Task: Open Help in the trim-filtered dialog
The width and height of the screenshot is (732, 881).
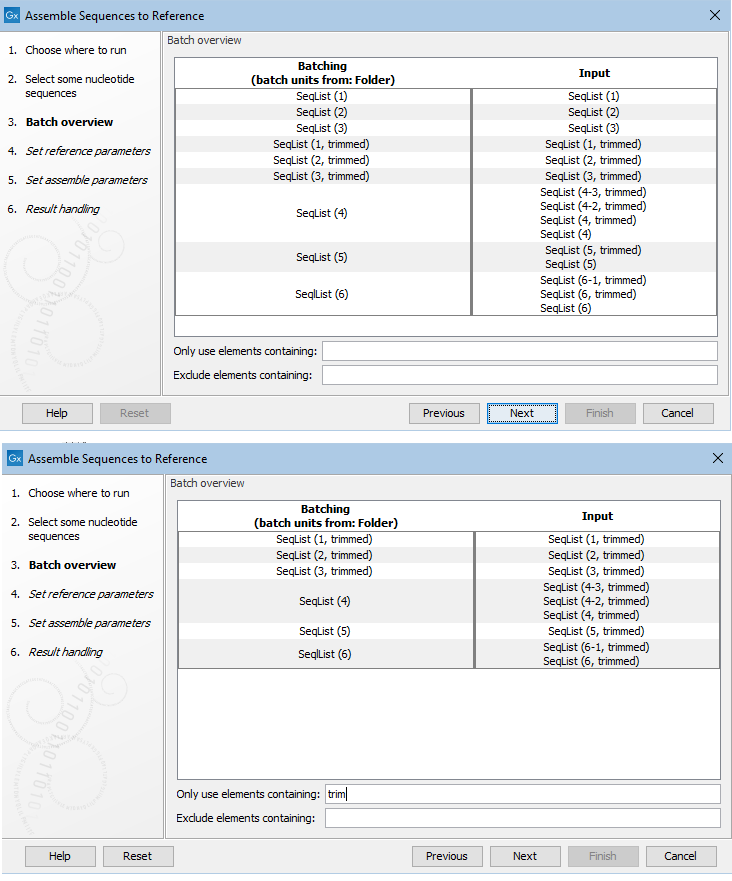Action: [60, 856]
